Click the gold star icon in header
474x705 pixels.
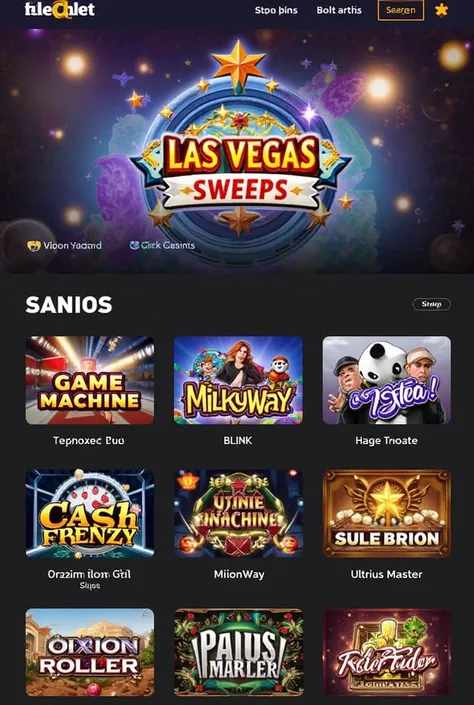coord(442,10)
